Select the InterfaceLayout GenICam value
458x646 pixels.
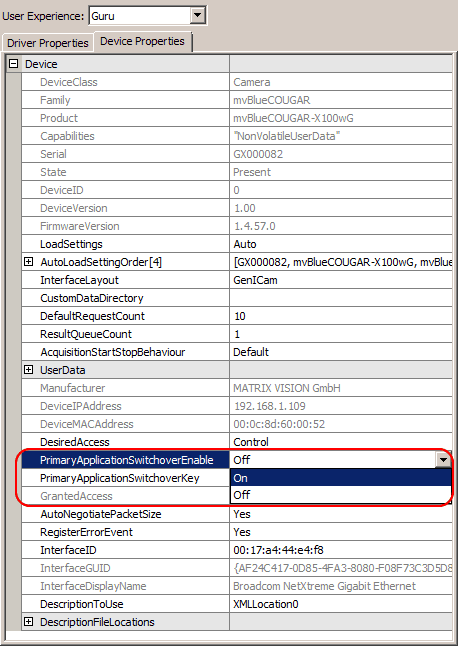coord(341,280)
